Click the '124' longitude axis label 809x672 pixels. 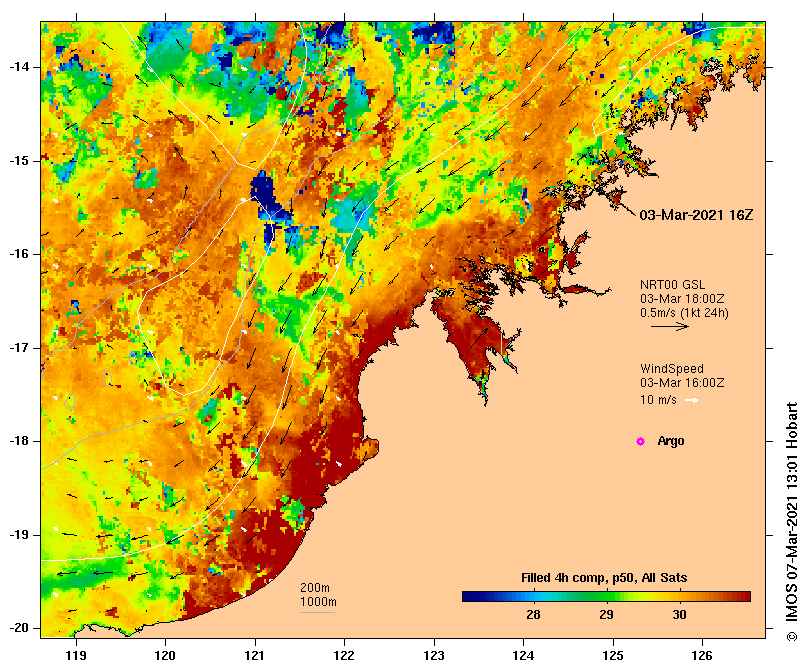pyautogui.click(x=523, y=655)
